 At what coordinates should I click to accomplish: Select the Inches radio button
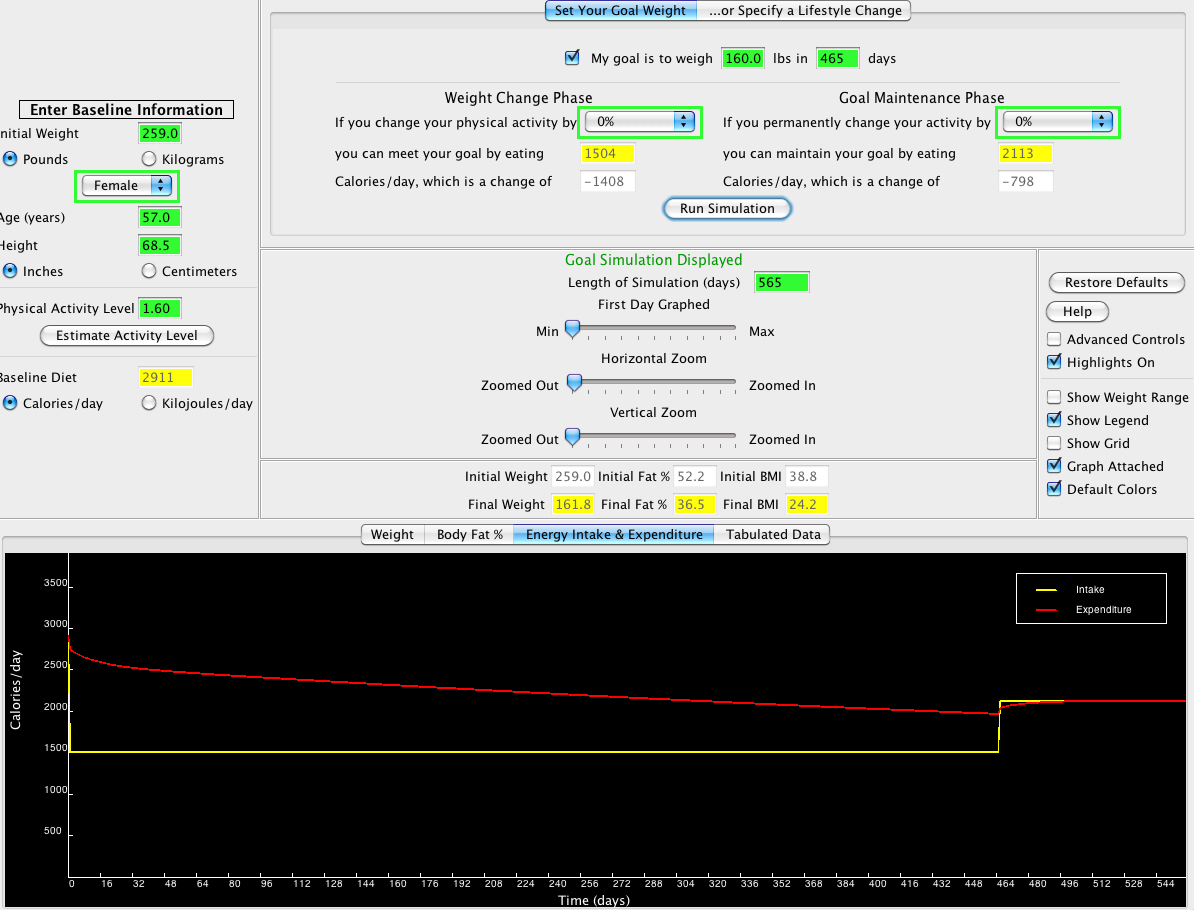(10, 271)
